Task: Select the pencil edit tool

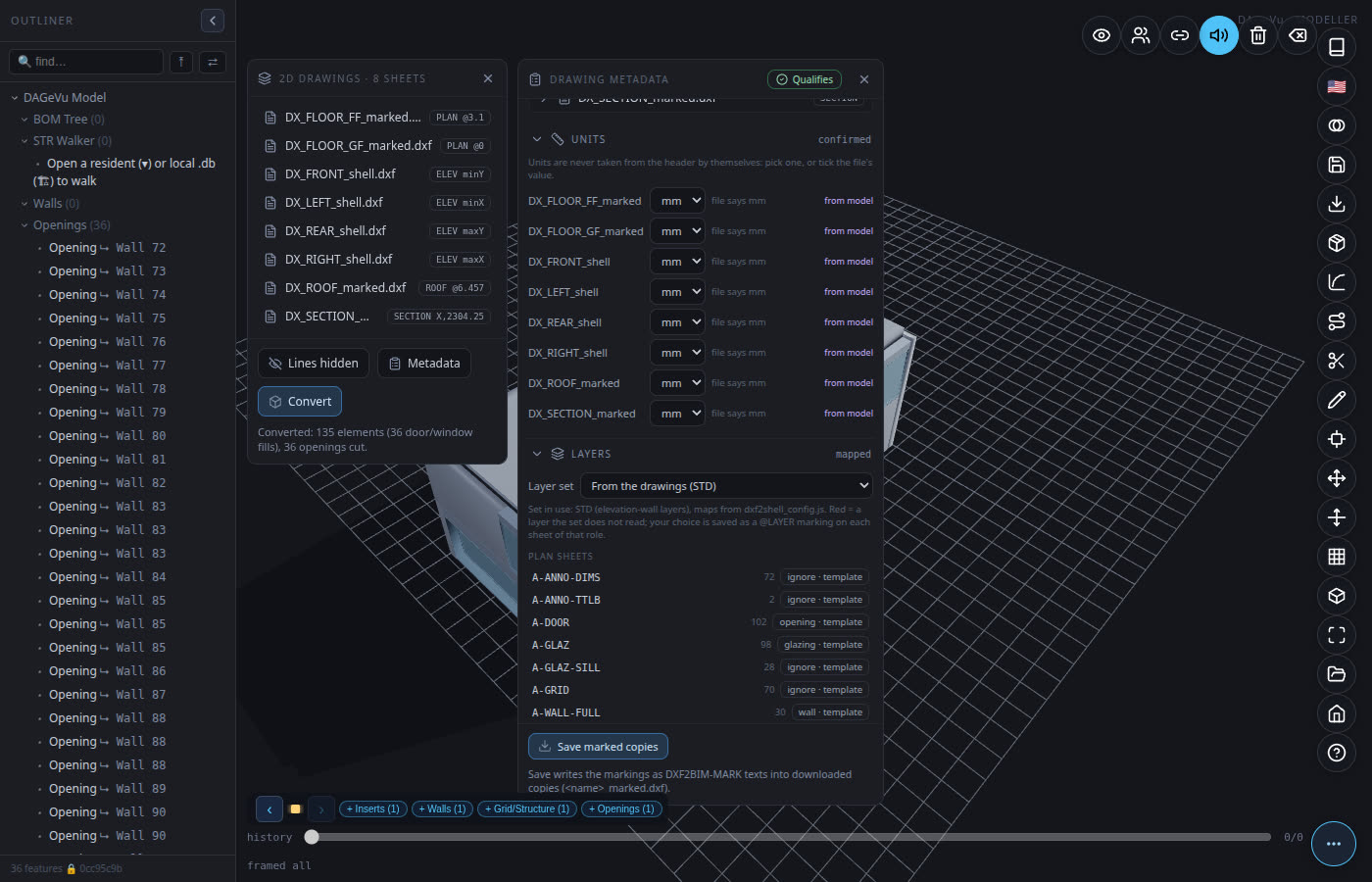Action: [x=1337, y=400]
